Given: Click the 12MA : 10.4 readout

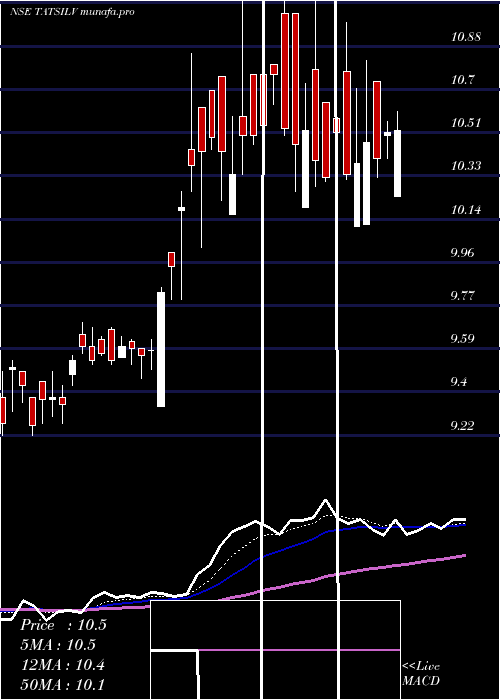Looking at the screenshot, I should 63,665.
